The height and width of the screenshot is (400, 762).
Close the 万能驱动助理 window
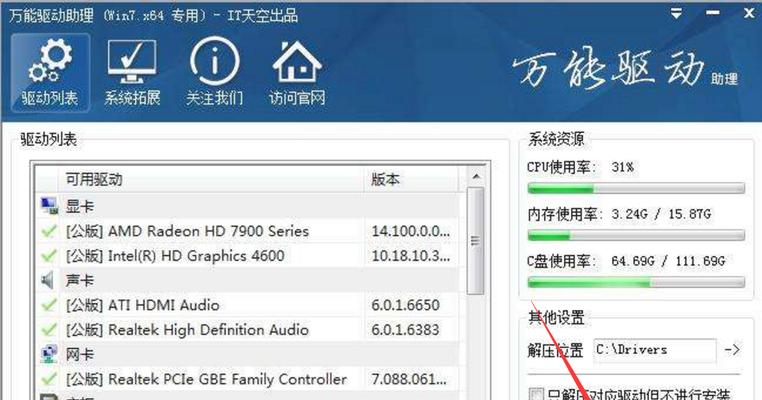click(749, 14)
